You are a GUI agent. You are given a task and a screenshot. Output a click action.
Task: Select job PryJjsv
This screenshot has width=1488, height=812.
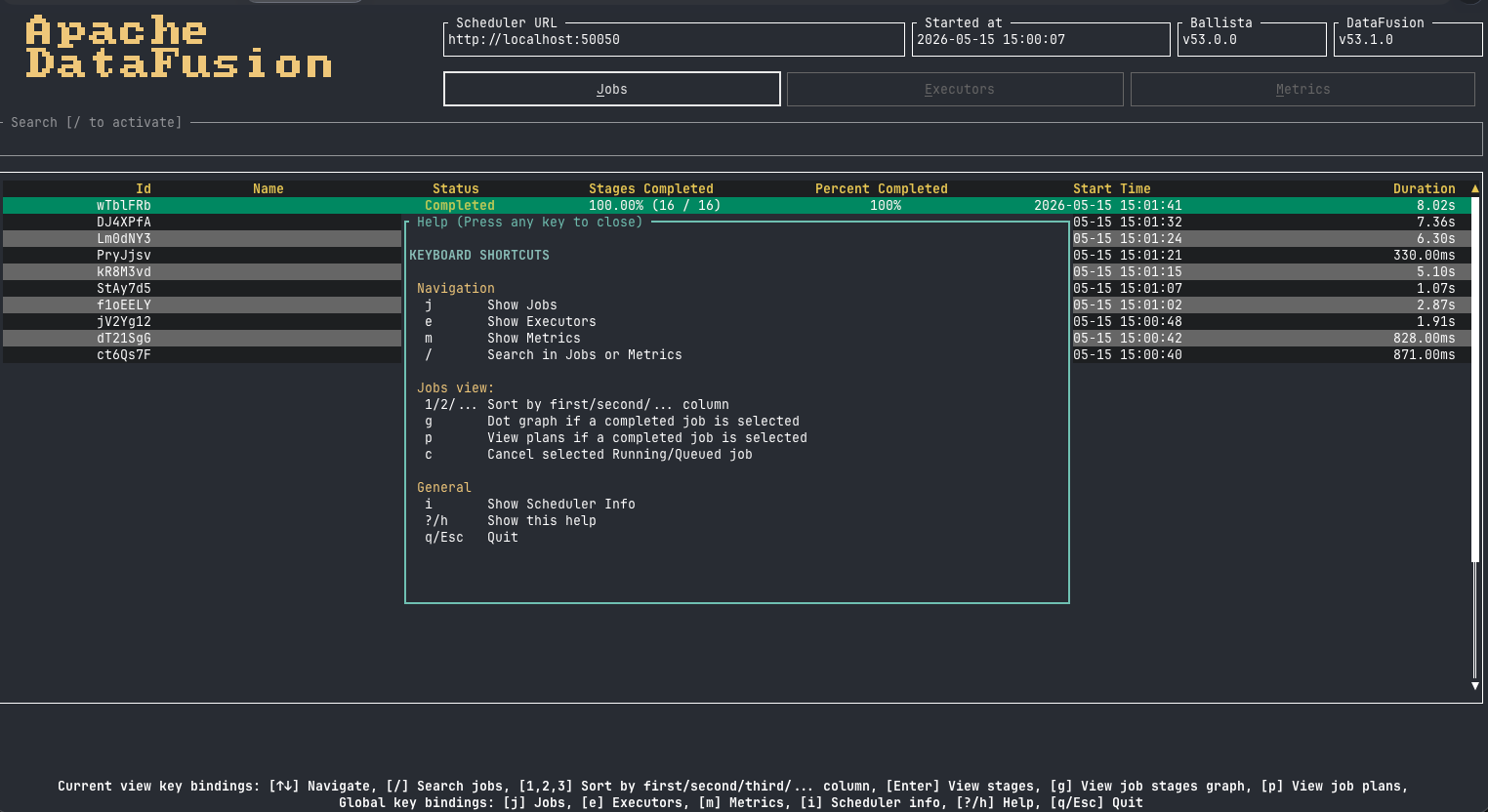click(x=124, y=255)
